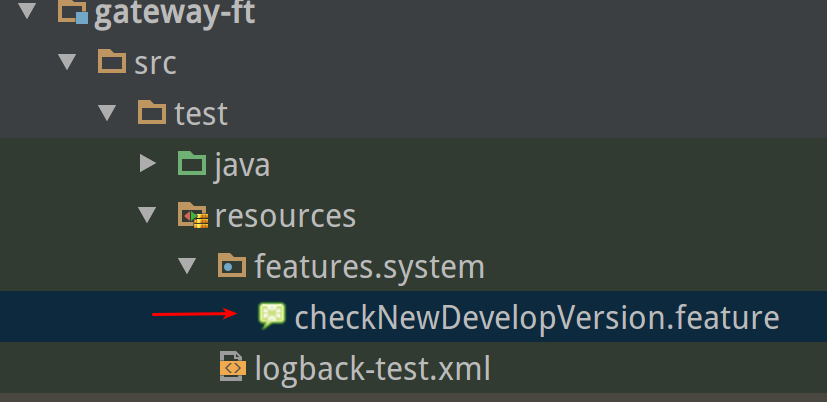The height and width of the screenshot is (402, 827).
Task: Select logback-test.xml file name
Action: pos(372,368)
